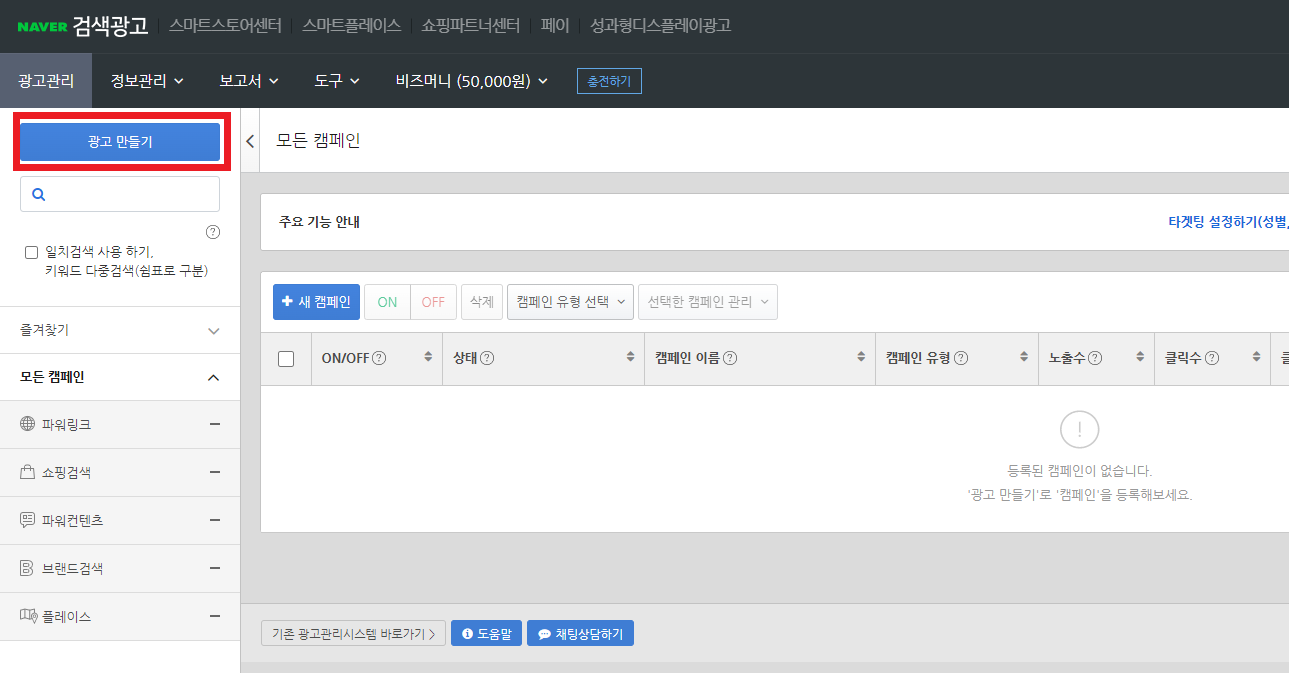Image resolution: width=1289 pixels, height=673 pixels.
Task: Enable the 일치검색 사용 하기 checkbox
Action: tap(31, 252)
